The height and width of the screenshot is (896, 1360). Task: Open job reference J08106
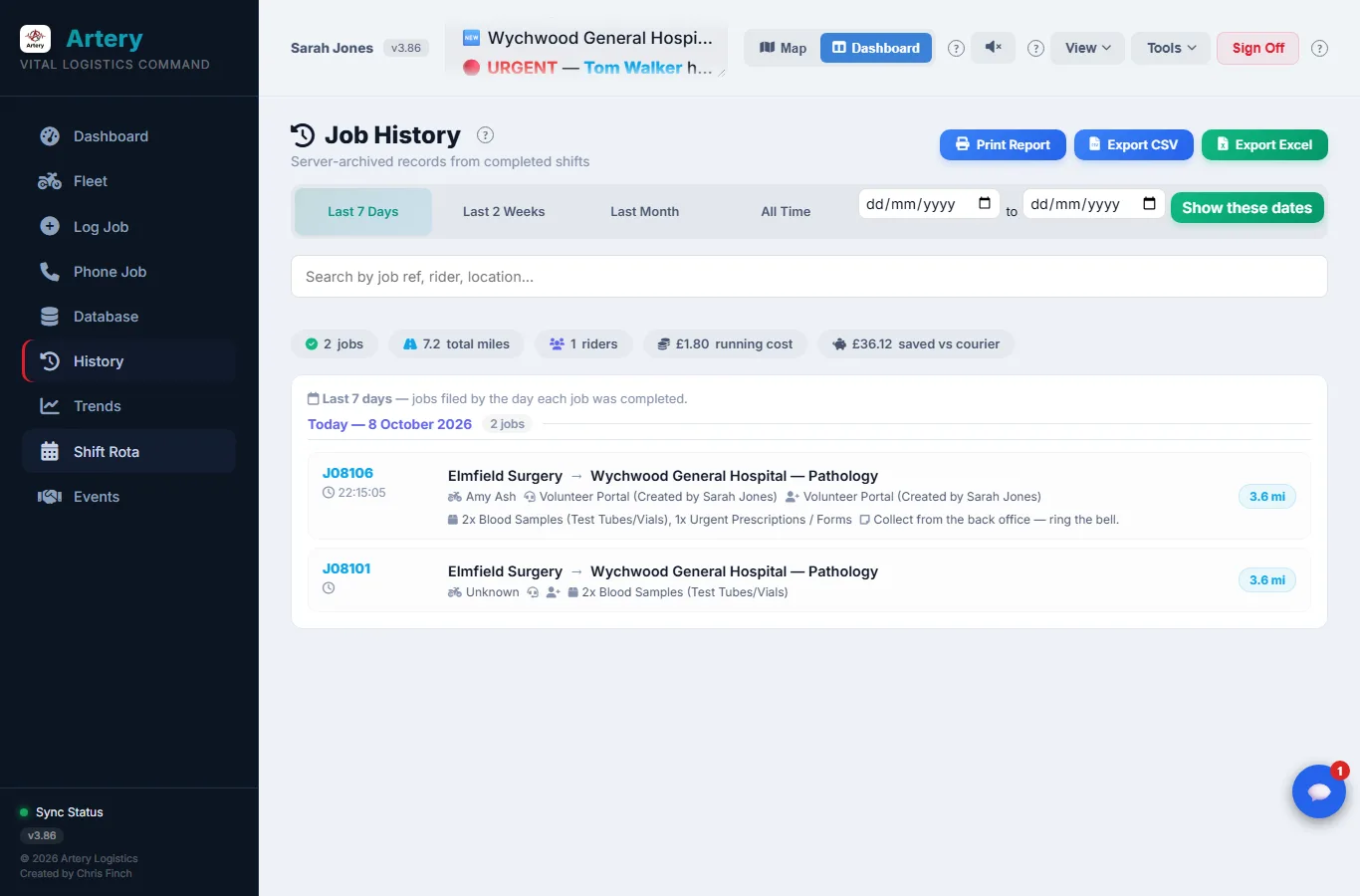click(347, 473)
